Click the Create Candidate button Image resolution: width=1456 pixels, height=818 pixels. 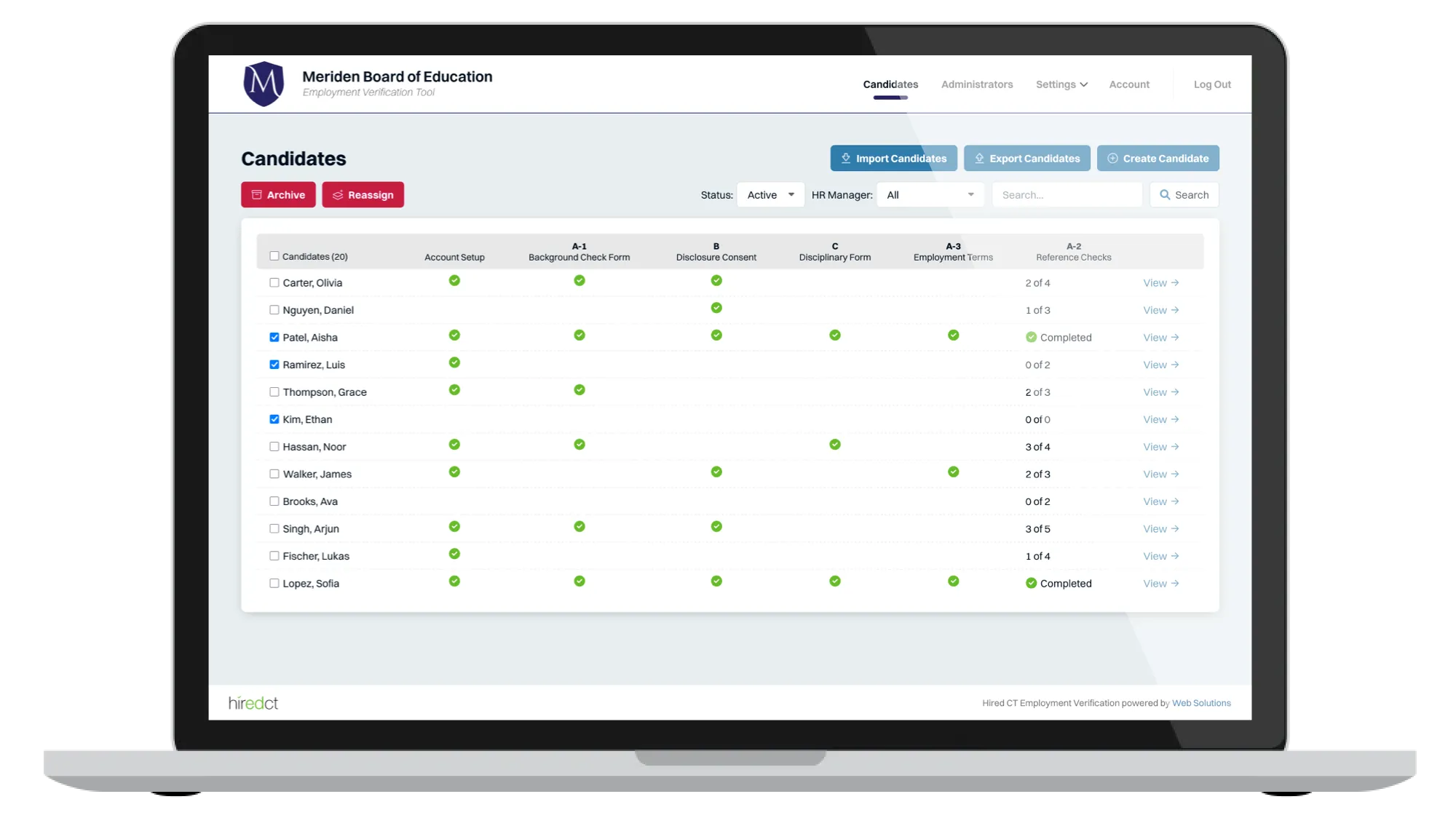point(1158,158)
